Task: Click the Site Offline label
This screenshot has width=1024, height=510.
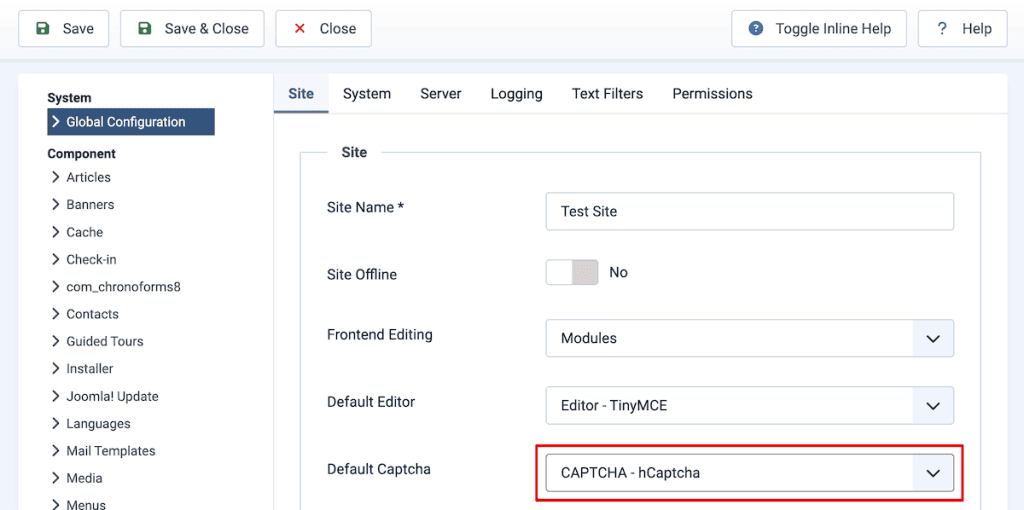Action: [362, 275]
